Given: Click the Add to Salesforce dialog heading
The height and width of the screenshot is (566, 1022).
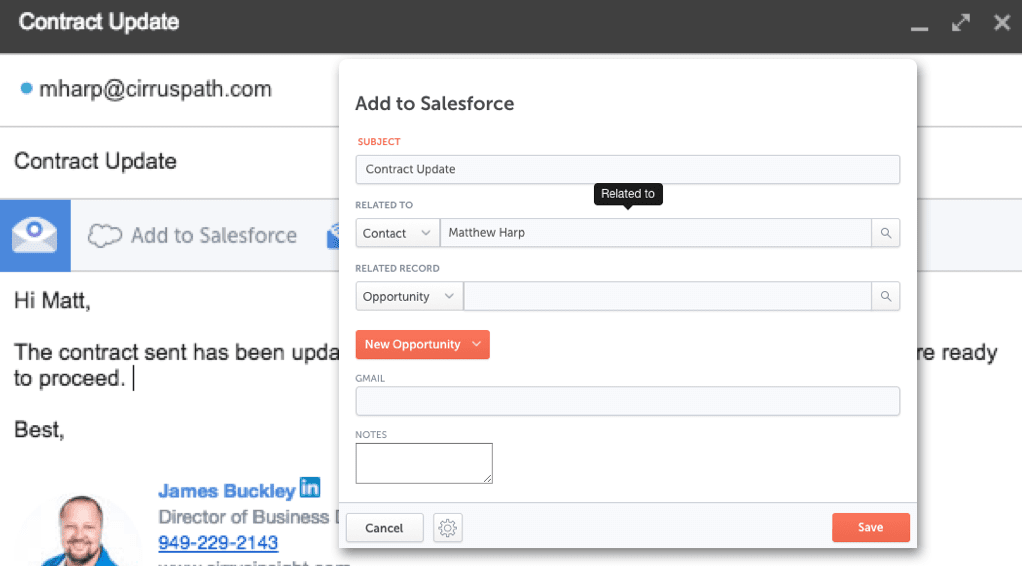Looking at the screenshot, I should [434, 104].
